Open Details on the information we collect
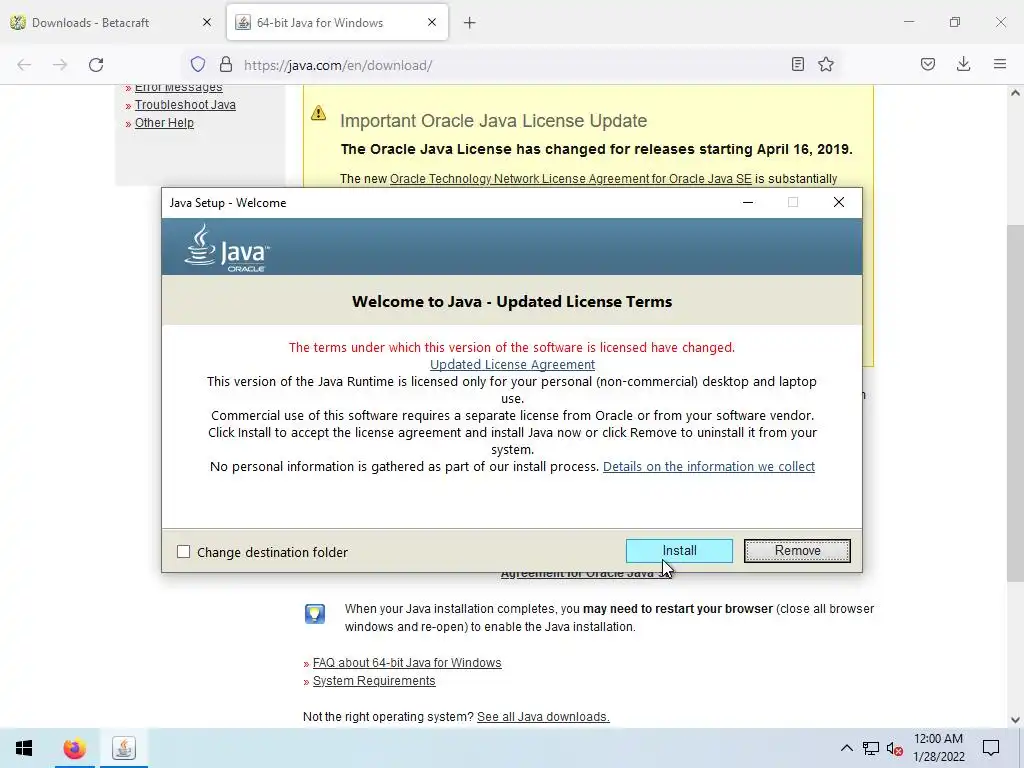This screenshot has height=768, width=1024. (709, 466)
